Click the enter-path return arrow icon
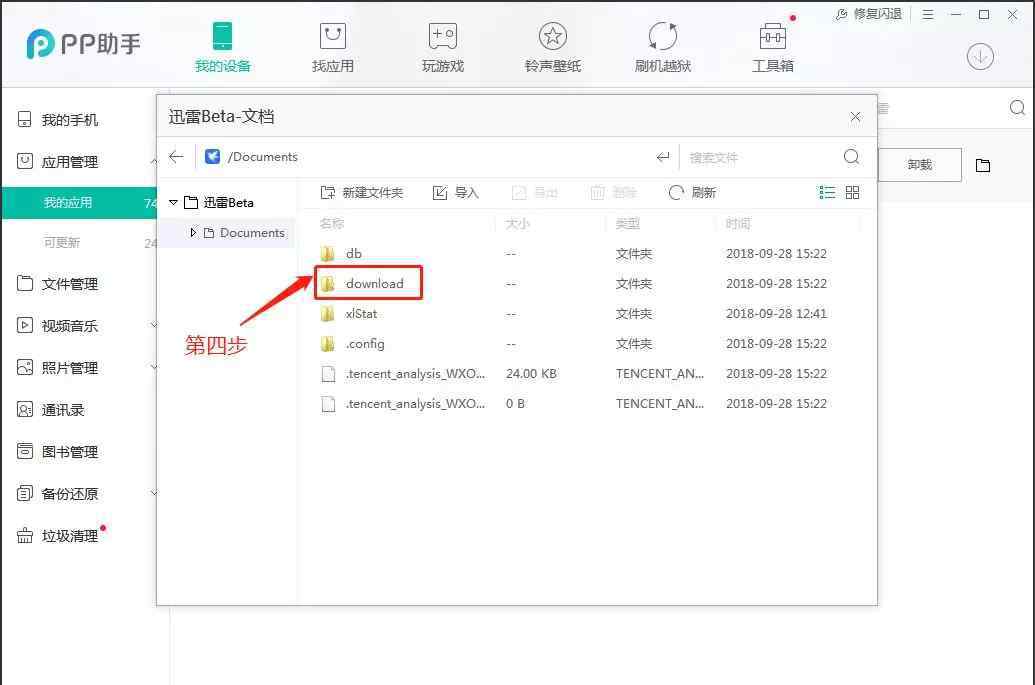 coord(663,157)
